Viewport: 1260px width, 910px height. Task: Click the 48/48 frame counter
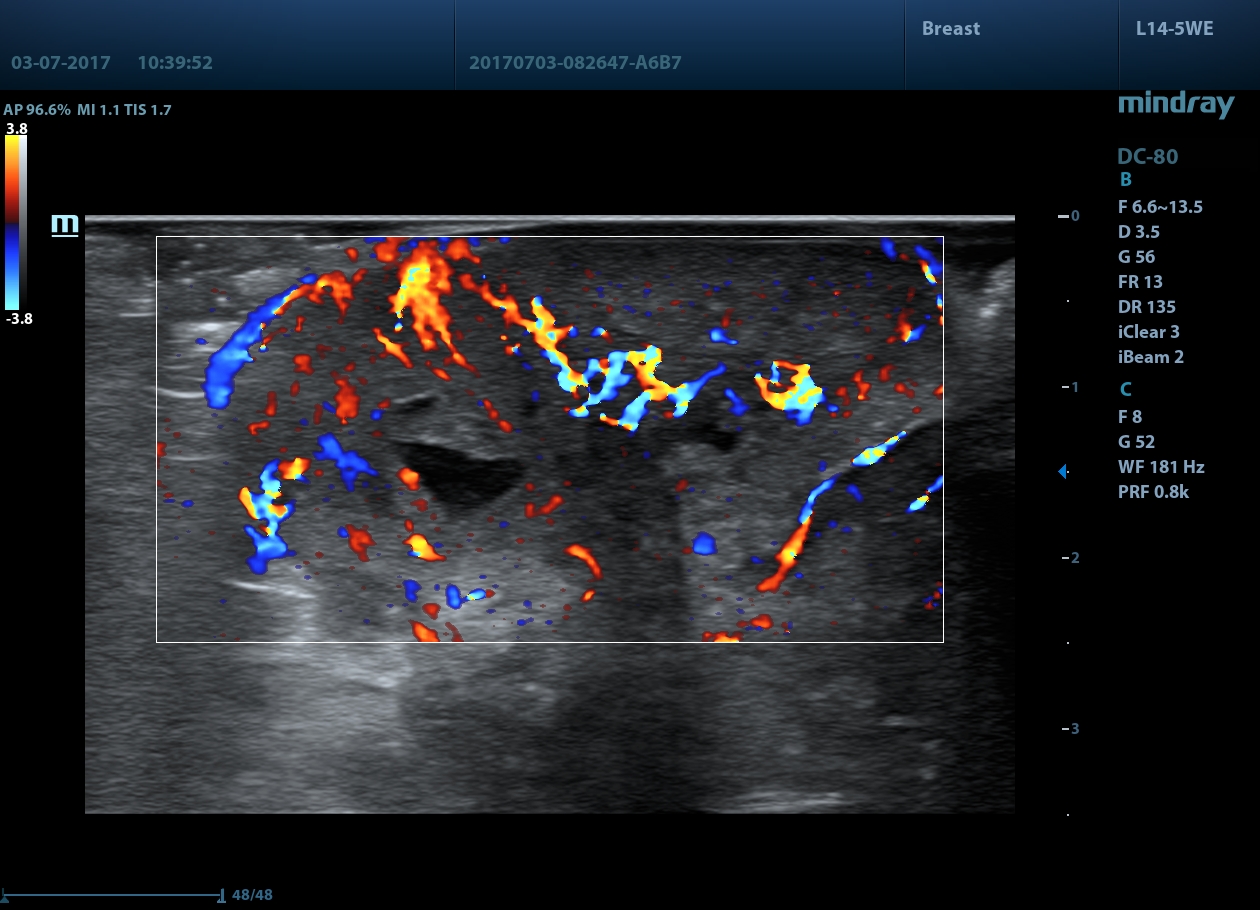coord(251,895)
